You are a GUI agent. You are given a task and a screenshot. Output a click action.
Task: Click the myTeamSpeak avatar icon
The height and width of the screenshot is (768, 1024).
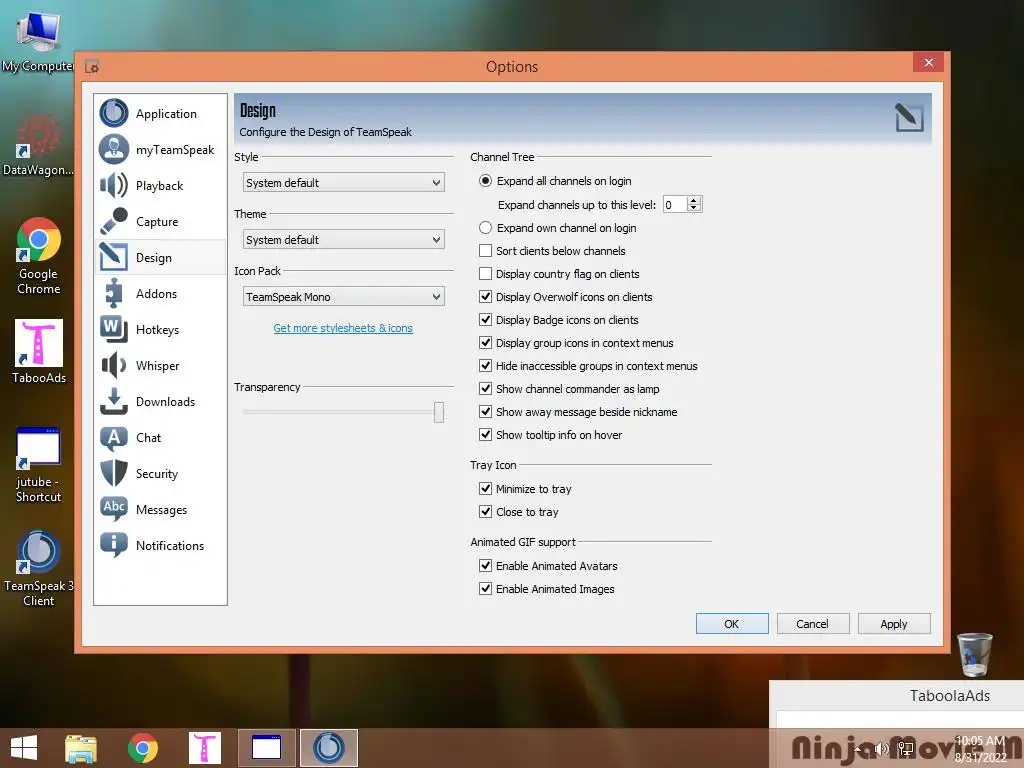[x=114, y=149]
